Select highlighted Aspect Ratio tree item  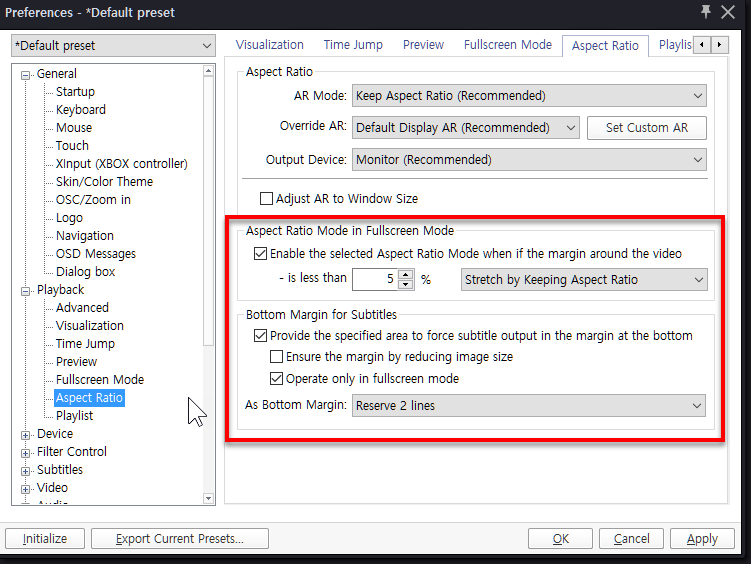coord(90,398)
